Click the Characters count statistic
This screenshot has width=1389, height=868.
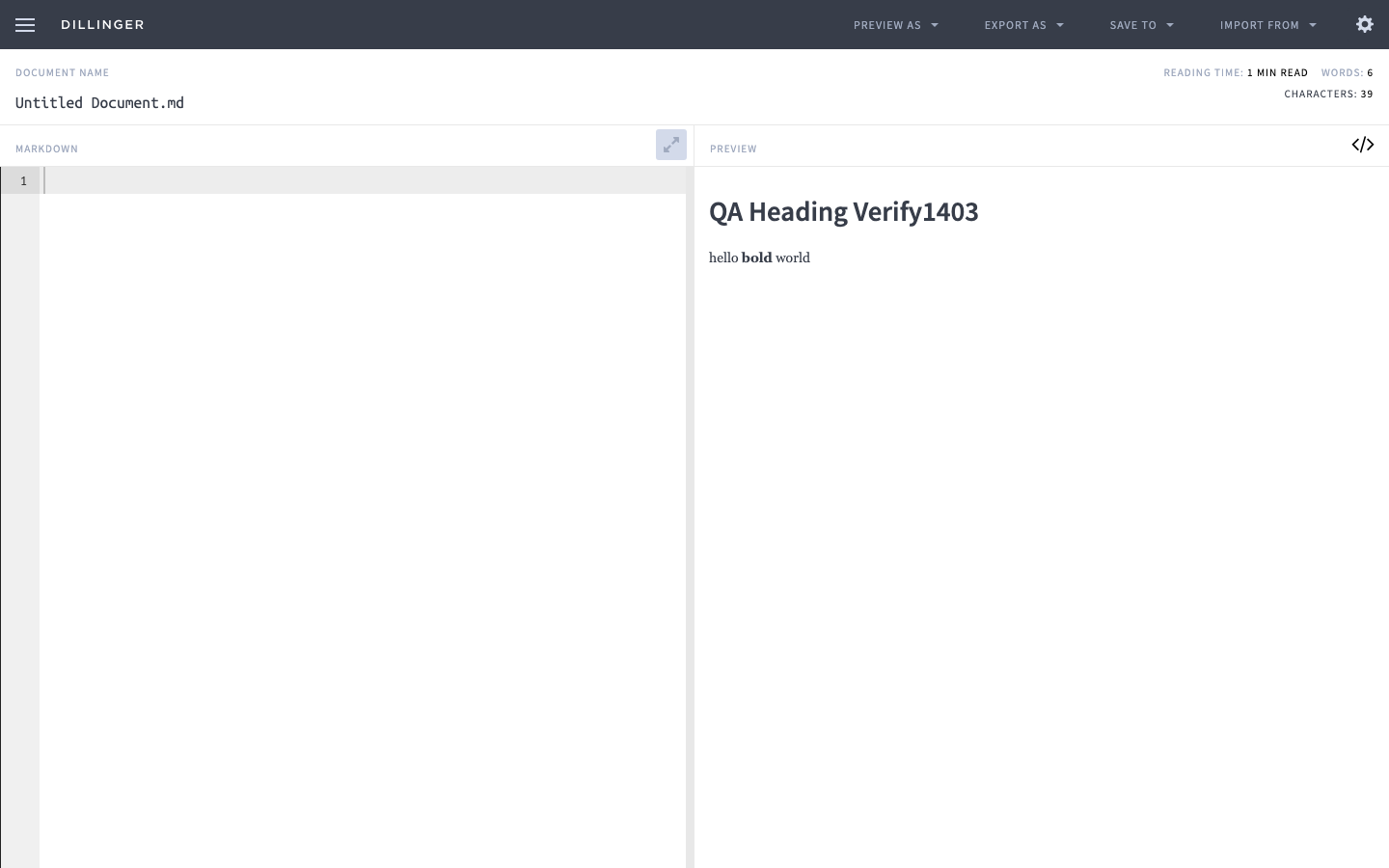(x=1328, y=94)
